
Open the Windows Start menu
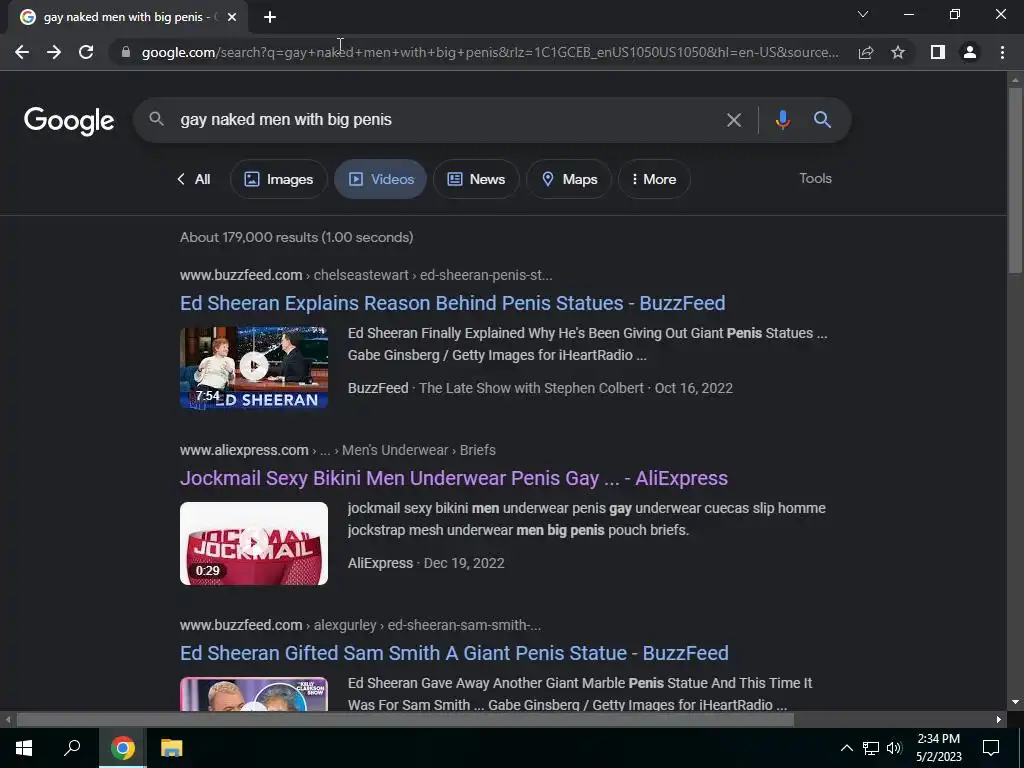point(24,748)
